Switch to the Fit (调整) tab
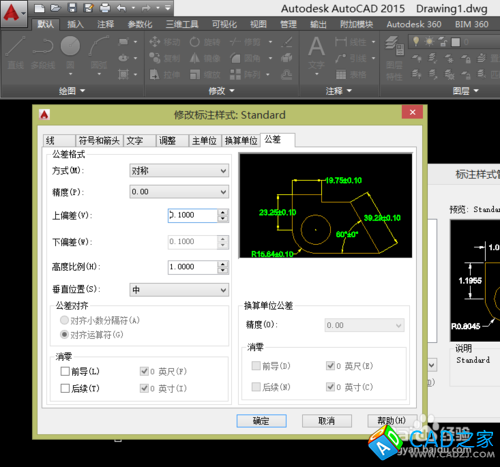The width and height of the screenshot is (500, 467). pos(172,141)
